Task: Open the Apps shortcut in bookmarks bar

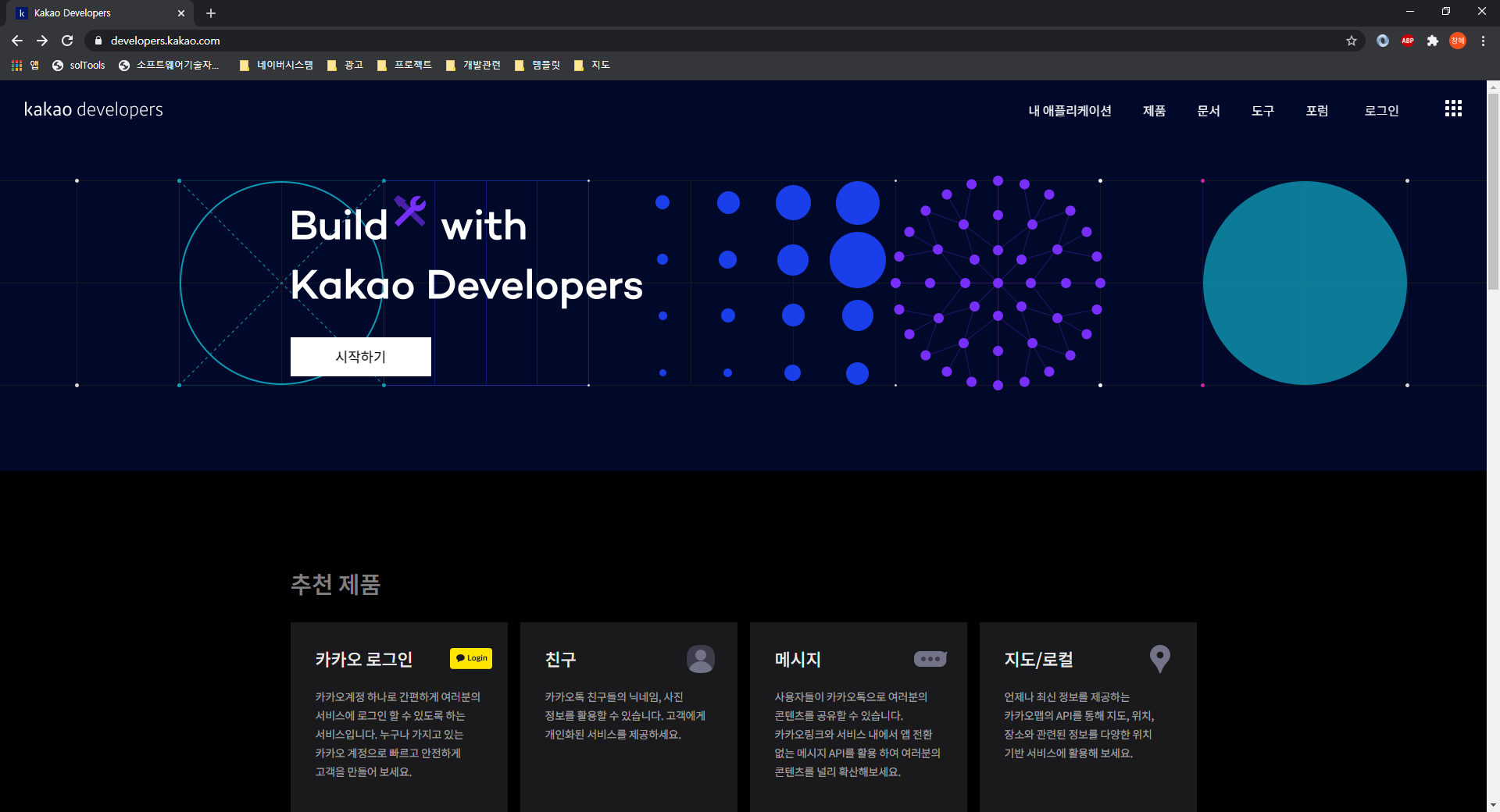Action: point(25,66)
